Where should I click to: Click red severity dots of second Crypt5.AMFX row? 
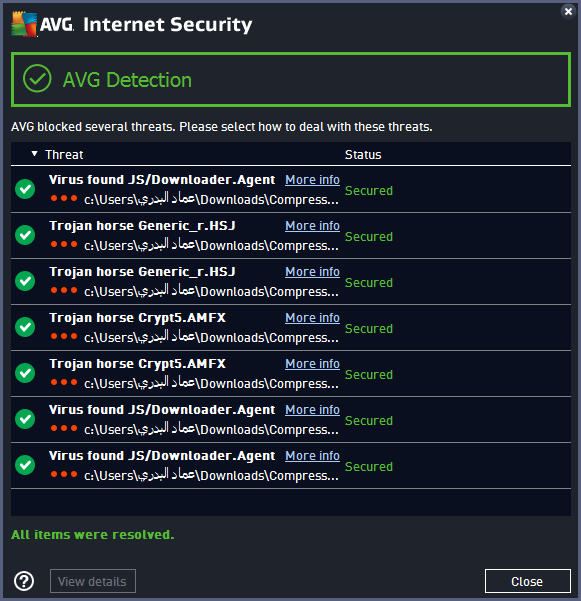click(x=64, y=382)
